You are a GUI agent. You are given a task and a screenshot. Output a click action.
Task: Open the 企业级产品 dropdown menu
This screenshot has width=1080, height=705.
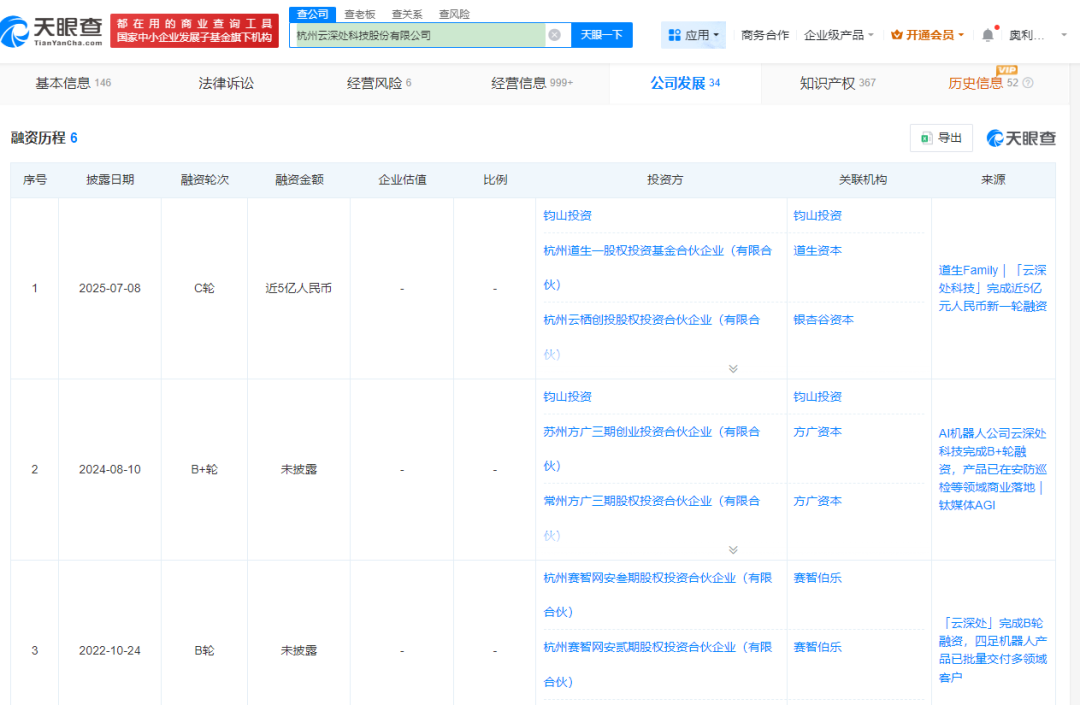839,35
